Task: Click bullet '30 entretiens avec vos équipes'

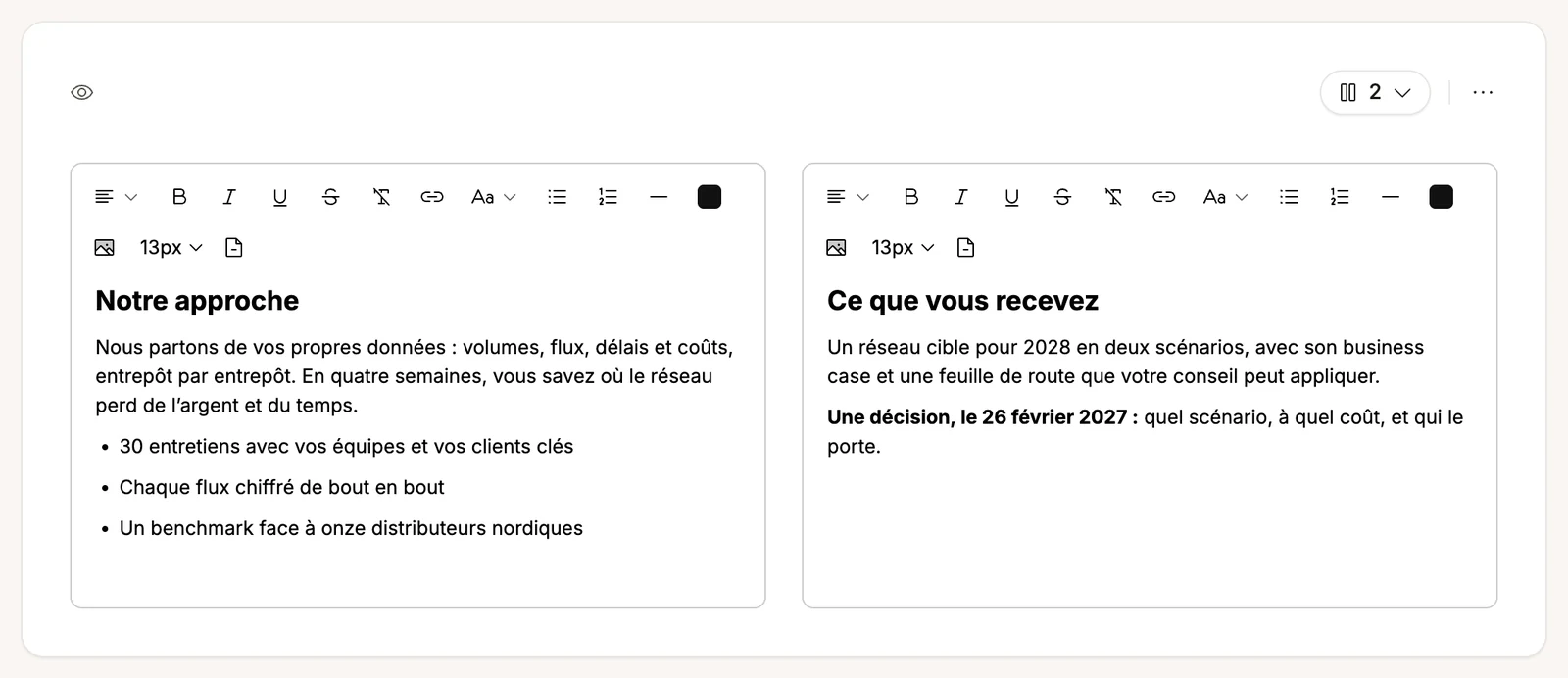Action: 346,446
